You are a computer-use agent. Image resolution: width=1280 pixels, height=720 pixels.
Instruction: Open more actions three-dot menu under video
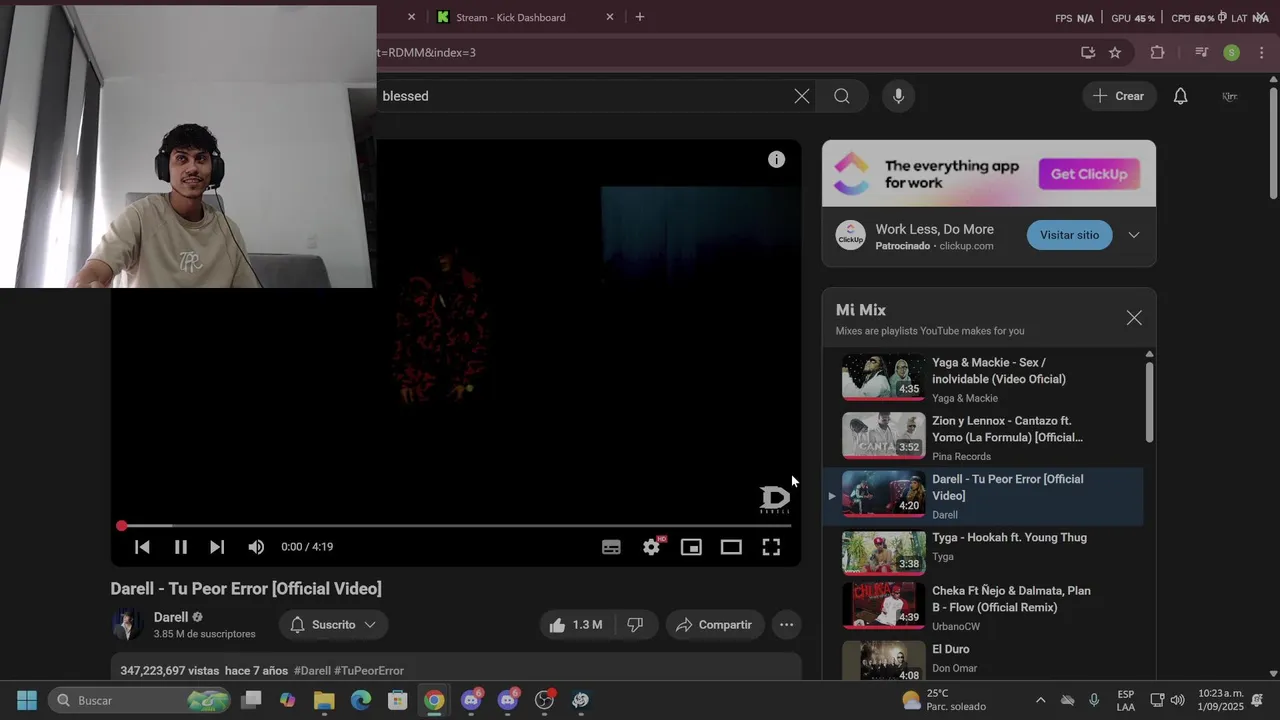(786, 625)
